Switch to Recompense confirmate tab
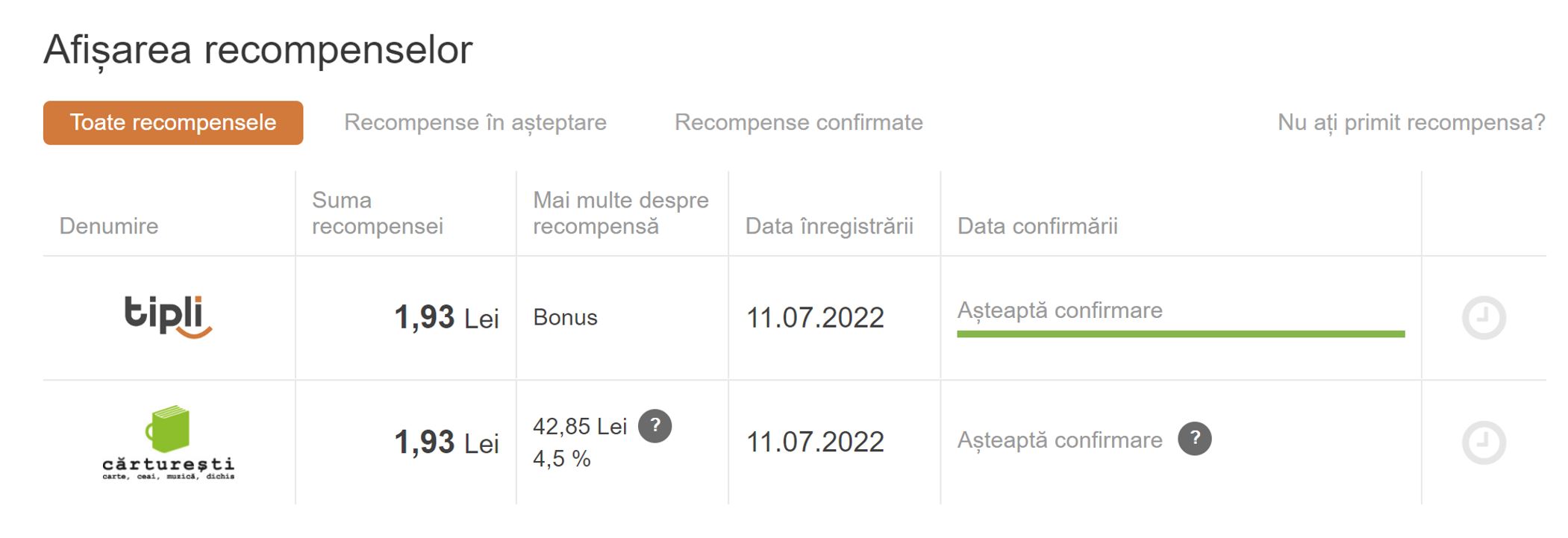This screenshot has width=1568, height=538. tap(799, 122)
